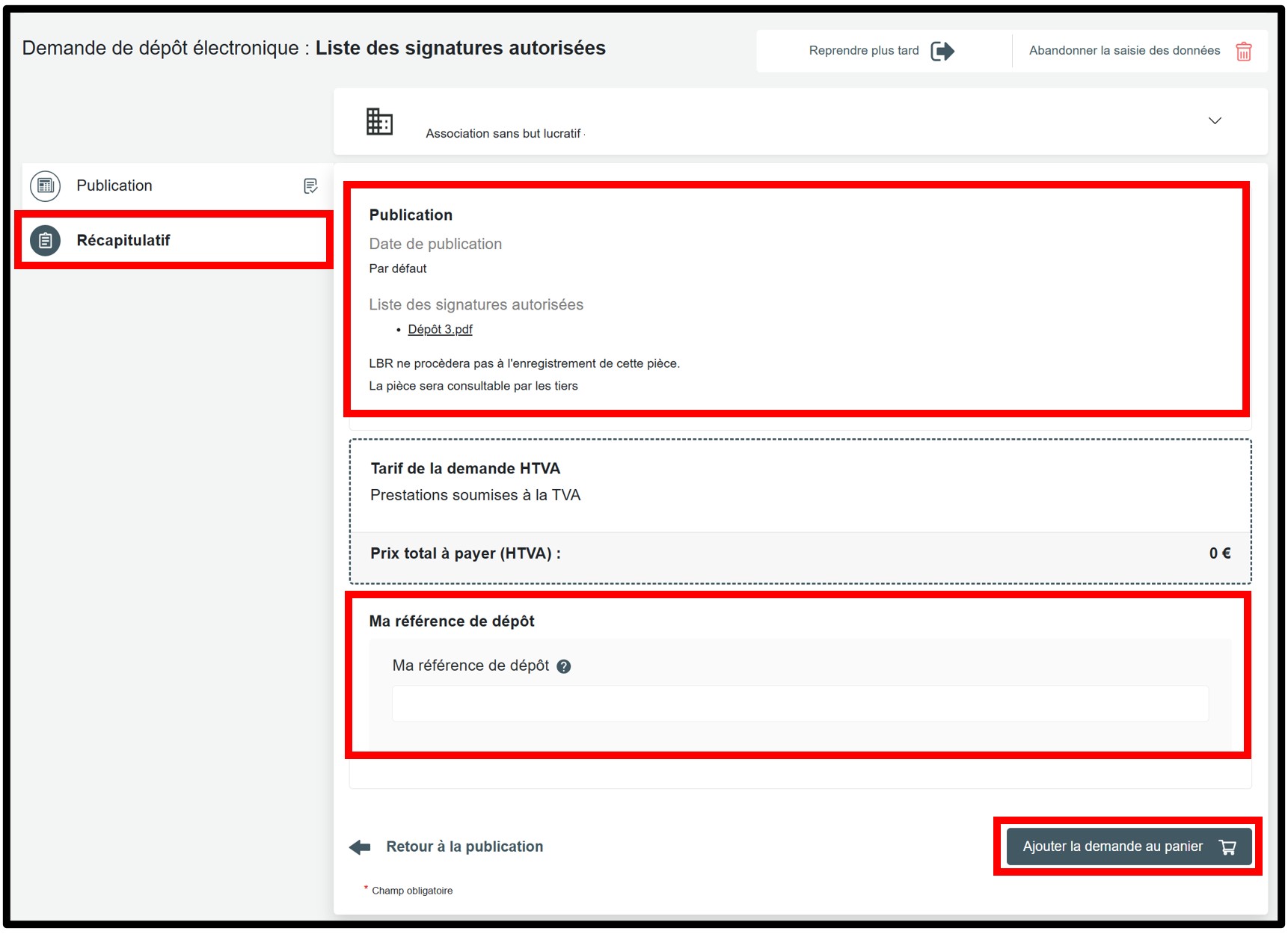Click the shopping cart icon on the button
Viewport: 1288px width, 934px height.
coord(1227,847)
